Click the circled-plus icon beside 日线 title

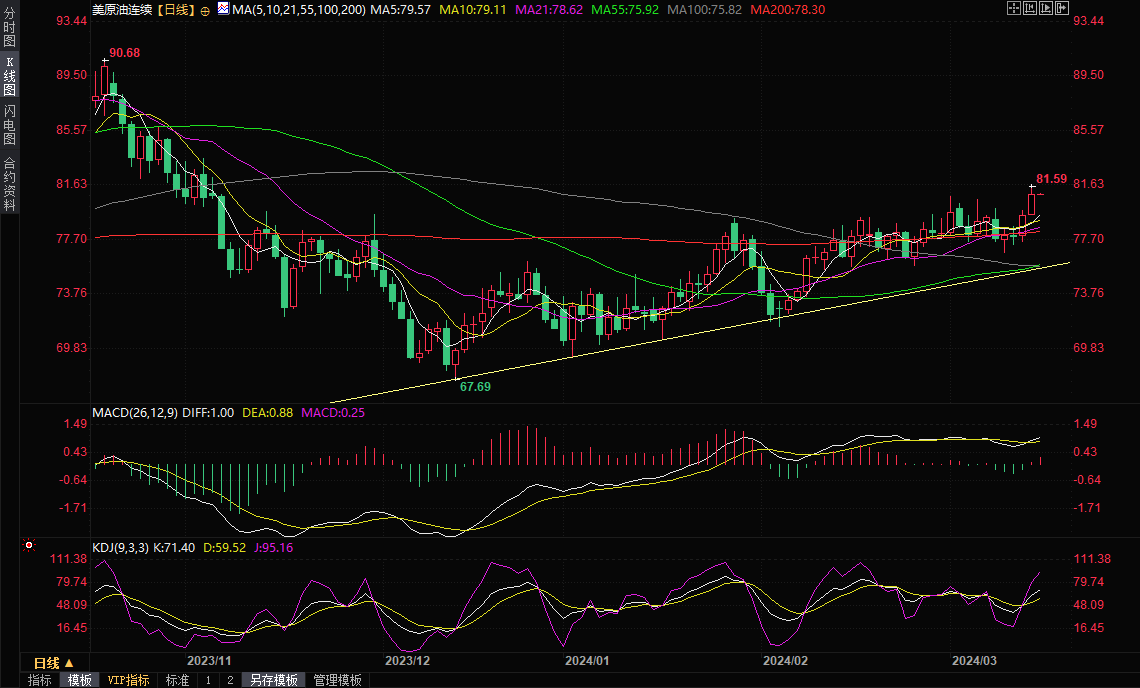pos(205,9)
